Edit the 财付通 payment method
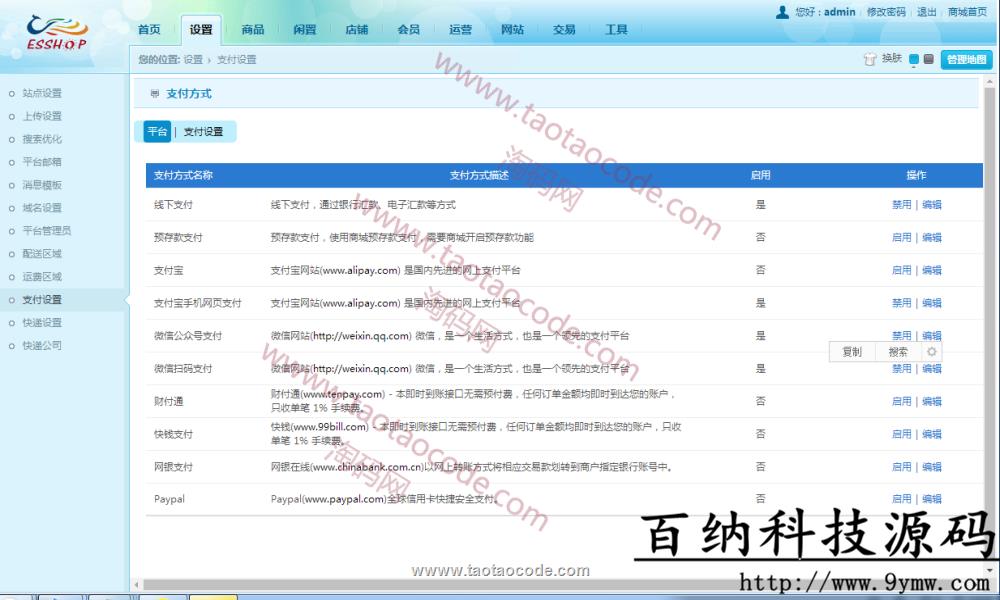The image size is (1000, 600). (x=932, y=401)
